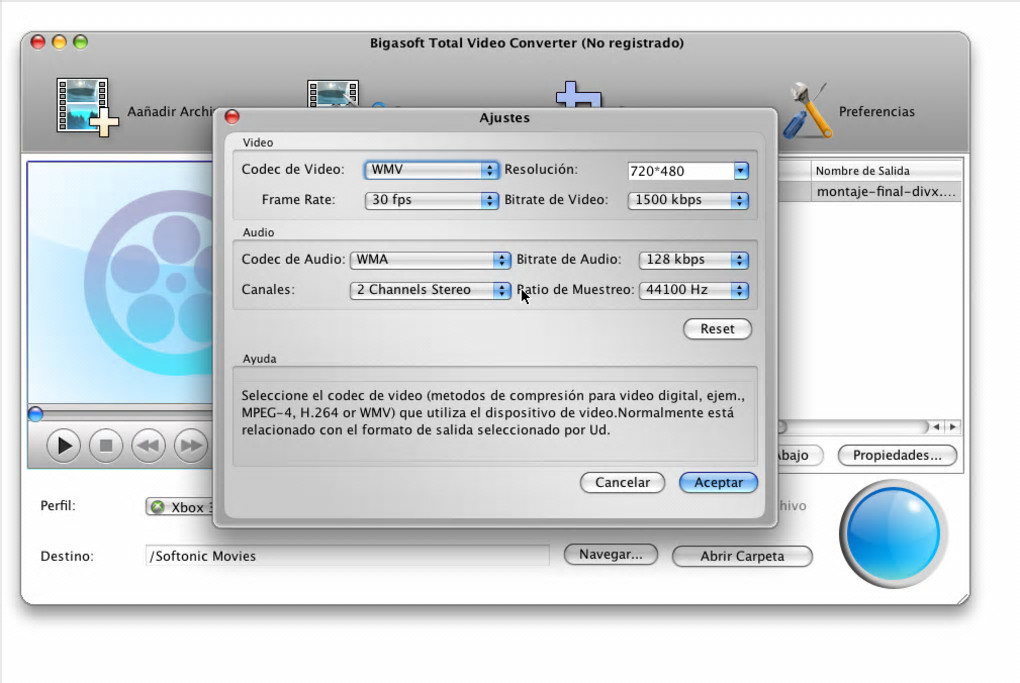Zoom main window with green button
This screenshot has height=683, width=1020.
81,42
